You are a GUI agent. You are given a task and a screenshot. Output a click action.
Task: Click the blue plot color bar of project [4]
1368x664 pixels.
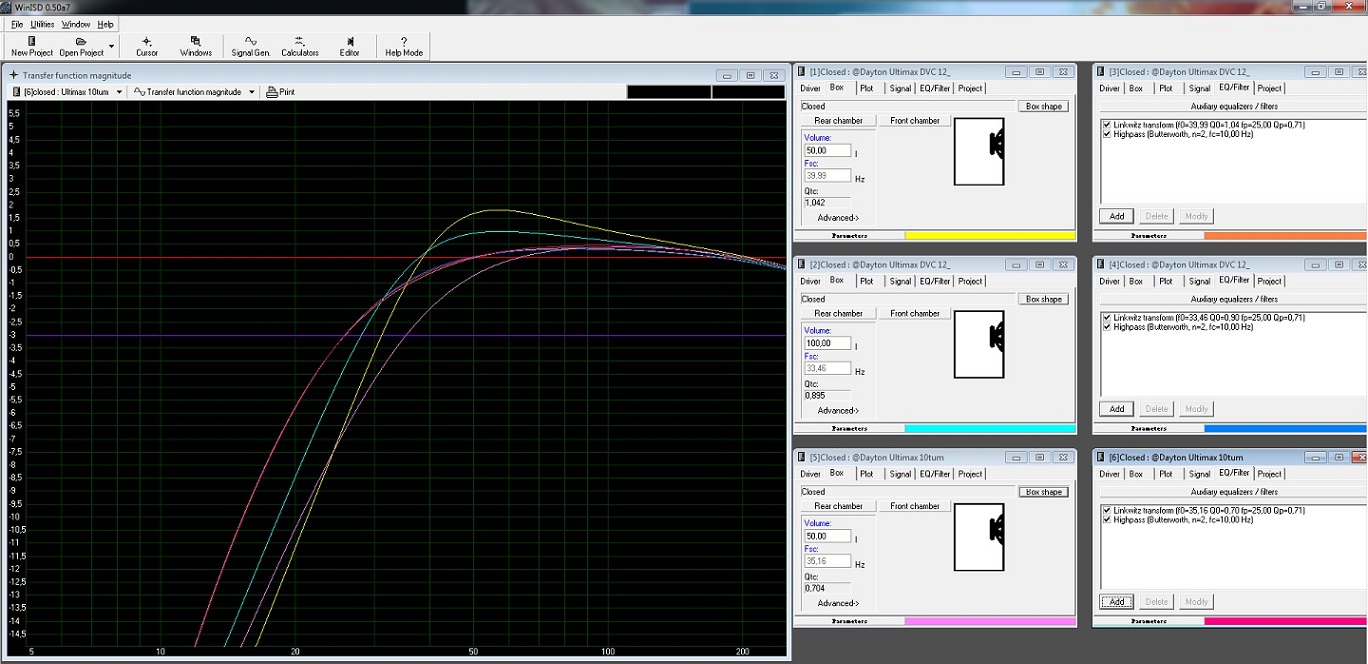[x=1285, y=429]
